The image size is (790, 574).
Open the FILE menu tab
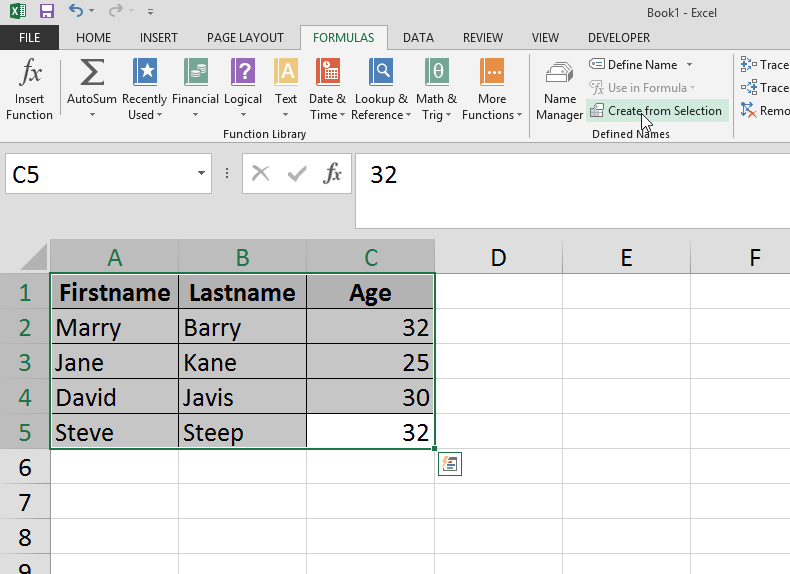[x=29, y=38]
